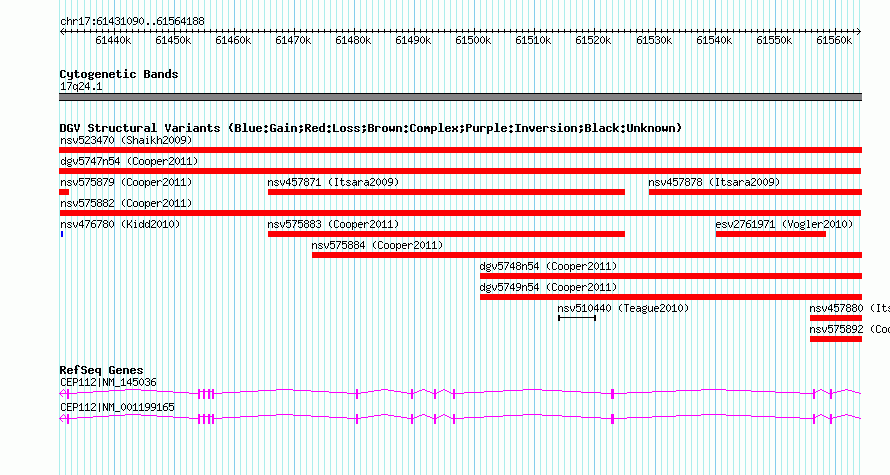Click the 61500k ruler tick label
Image resolution: width=890 pixels, height=475 pixels.
coord(473,40)
